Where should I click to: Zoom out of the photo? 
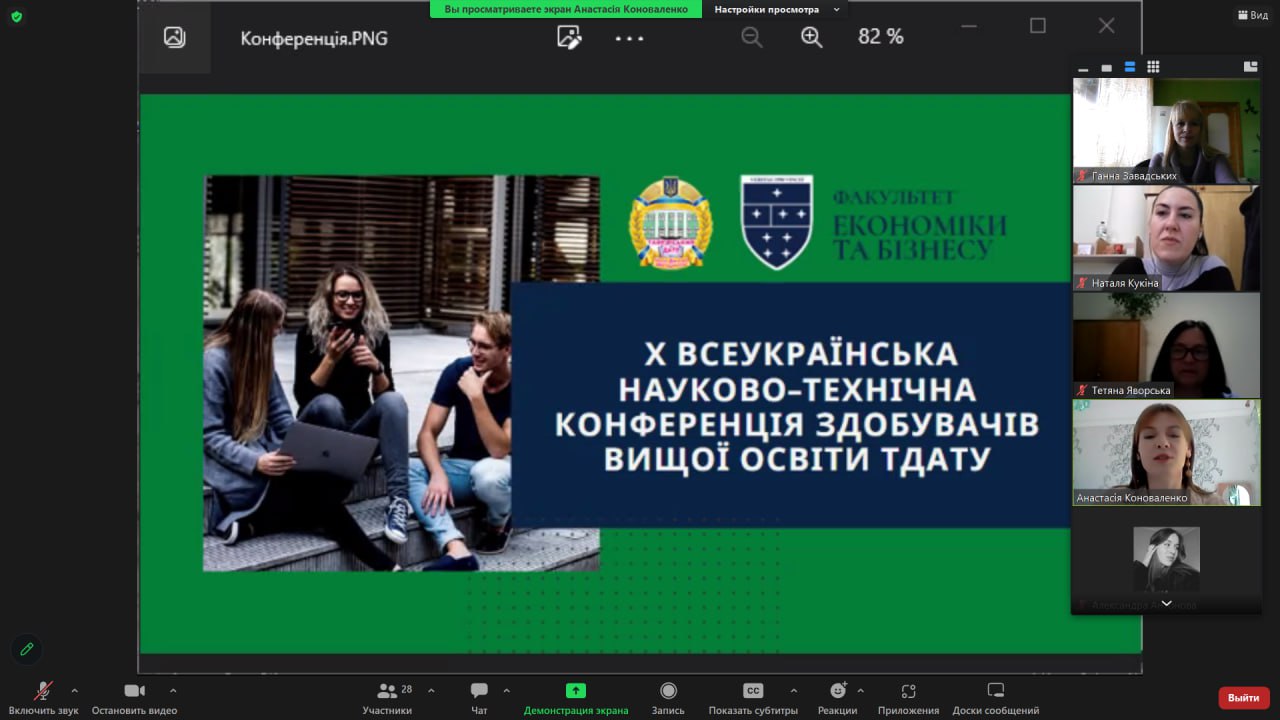[752, 38]
